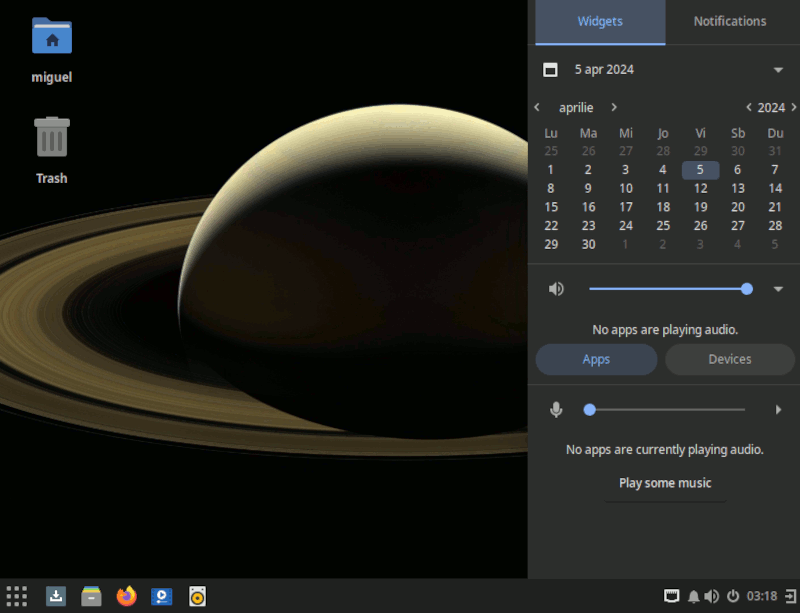Click the notifications bell in the tray
The height and width of the screenshot is (613, 800).
[692, 596]
